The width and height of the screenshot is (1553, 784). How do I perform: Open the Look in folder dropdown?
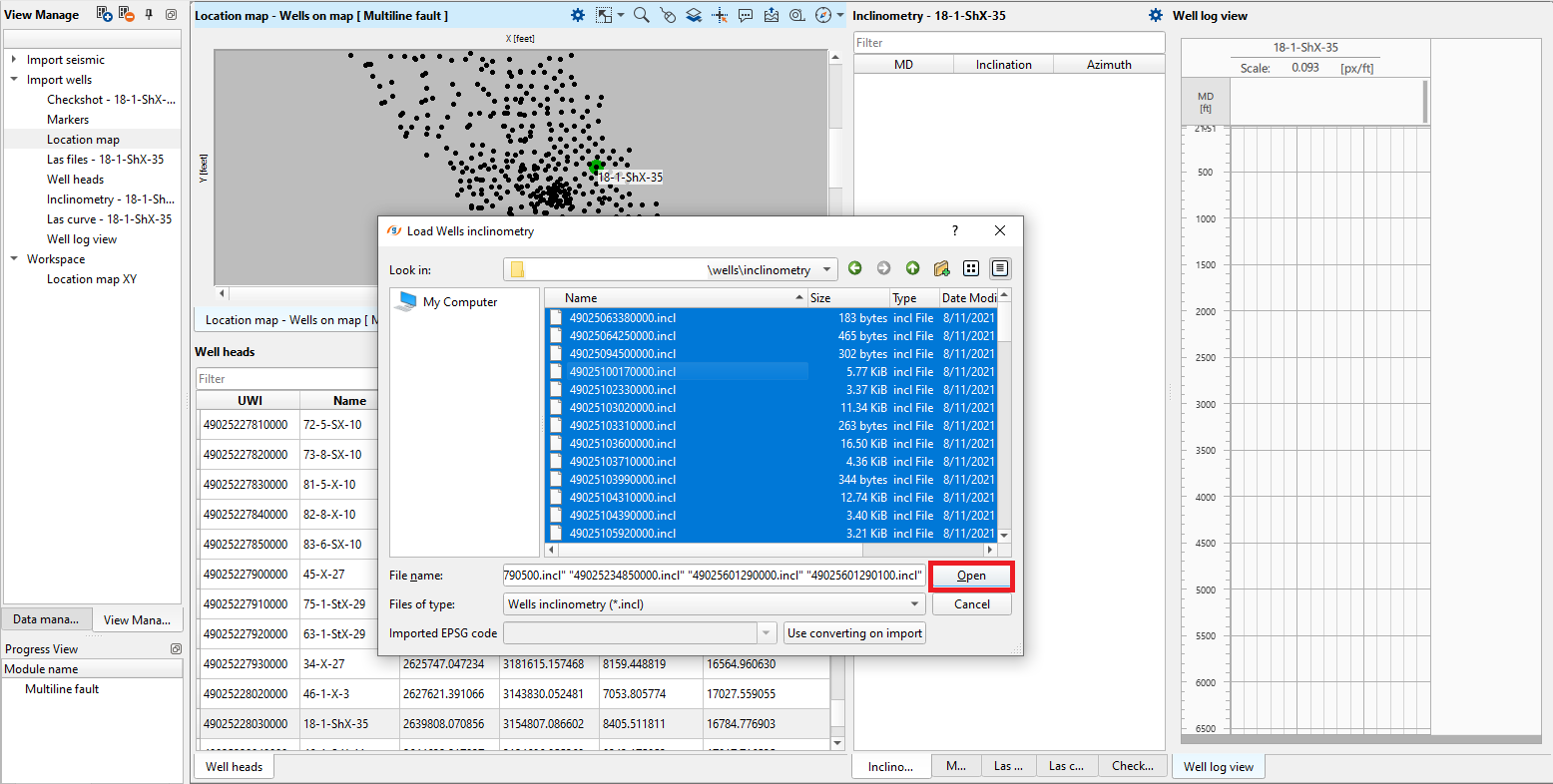pos(826,268)
